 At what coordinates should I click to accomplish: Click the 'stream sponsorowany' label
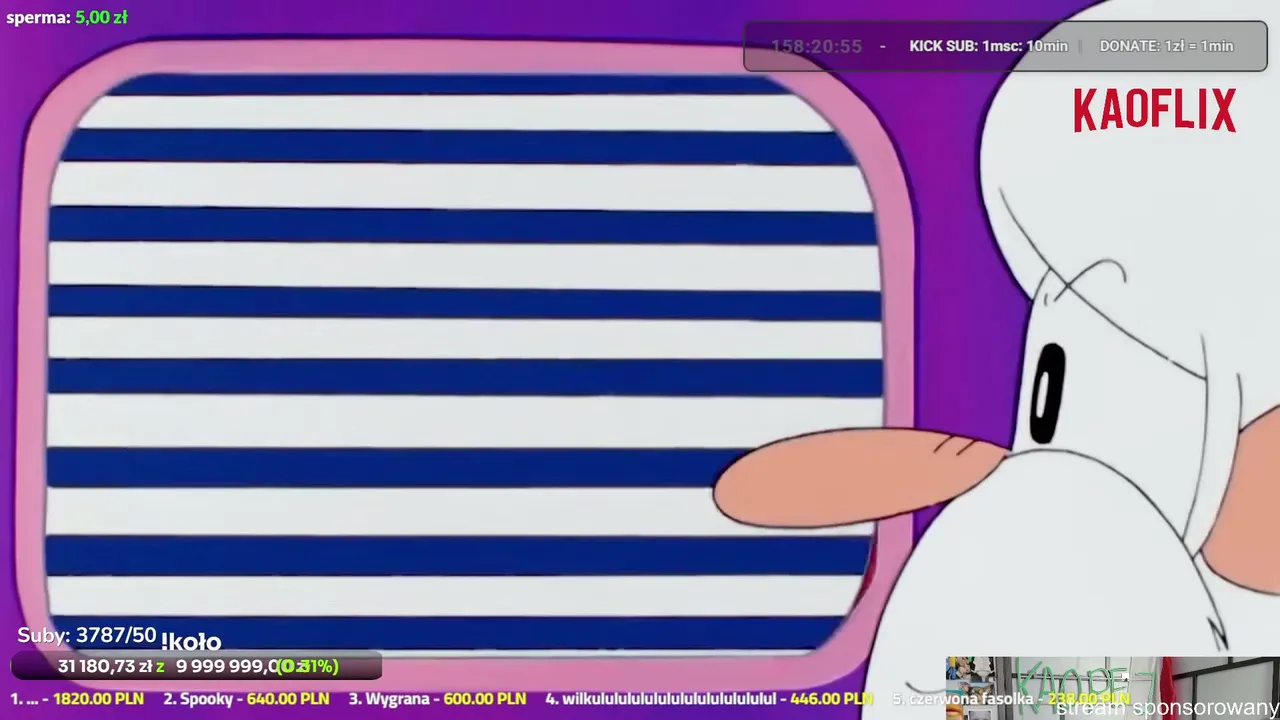[x=1167, y=708]
